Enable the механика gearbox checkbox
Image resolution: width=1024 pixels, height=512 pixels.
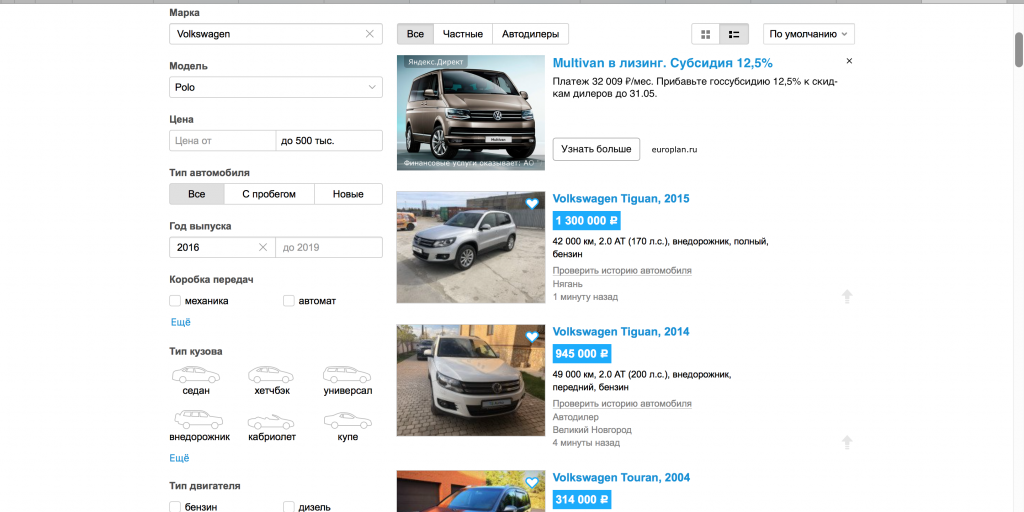[x=176, y=301]
